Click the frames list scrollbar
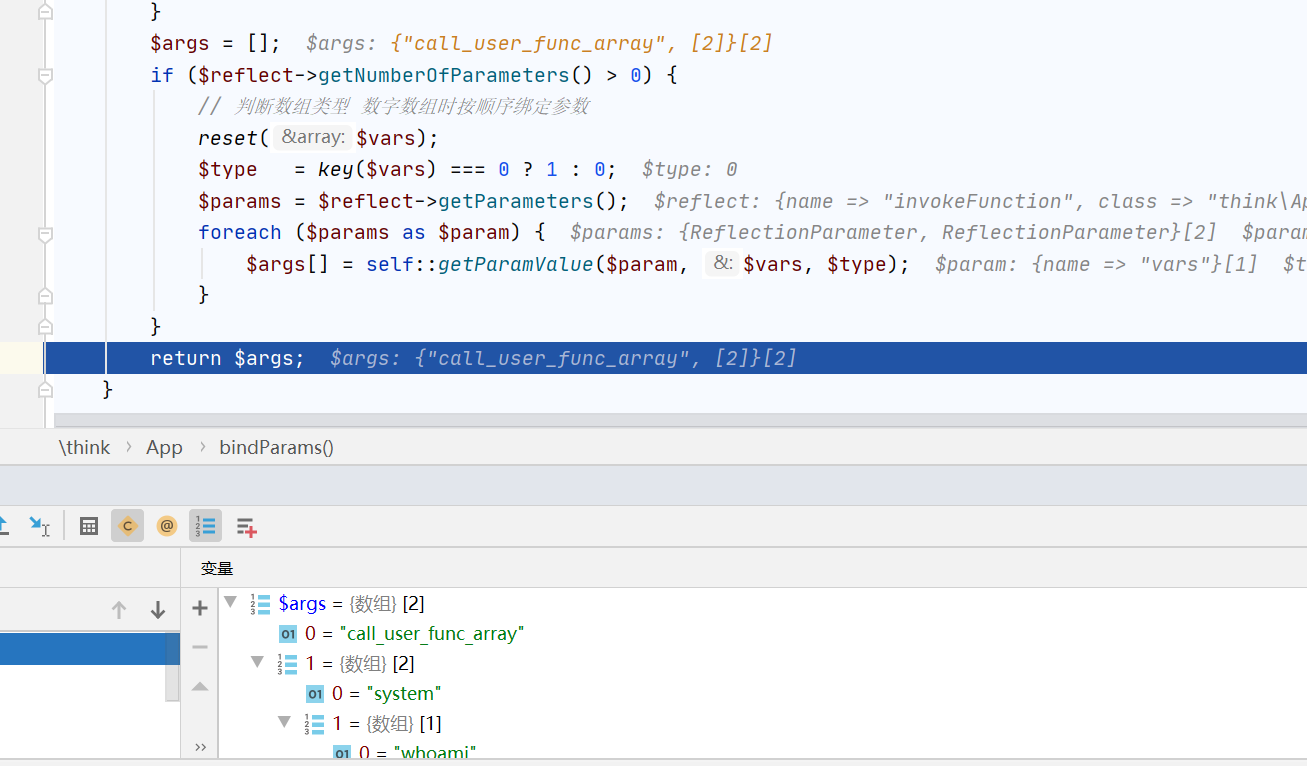This screenshot has width=1307, height=766. tap(172, 667)
